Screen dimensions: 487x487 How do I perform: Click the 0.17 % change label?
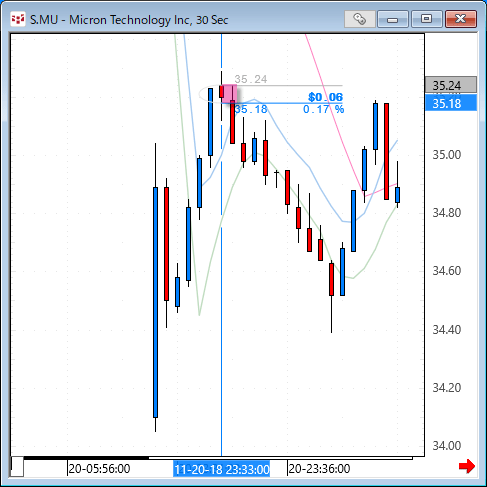323,109
